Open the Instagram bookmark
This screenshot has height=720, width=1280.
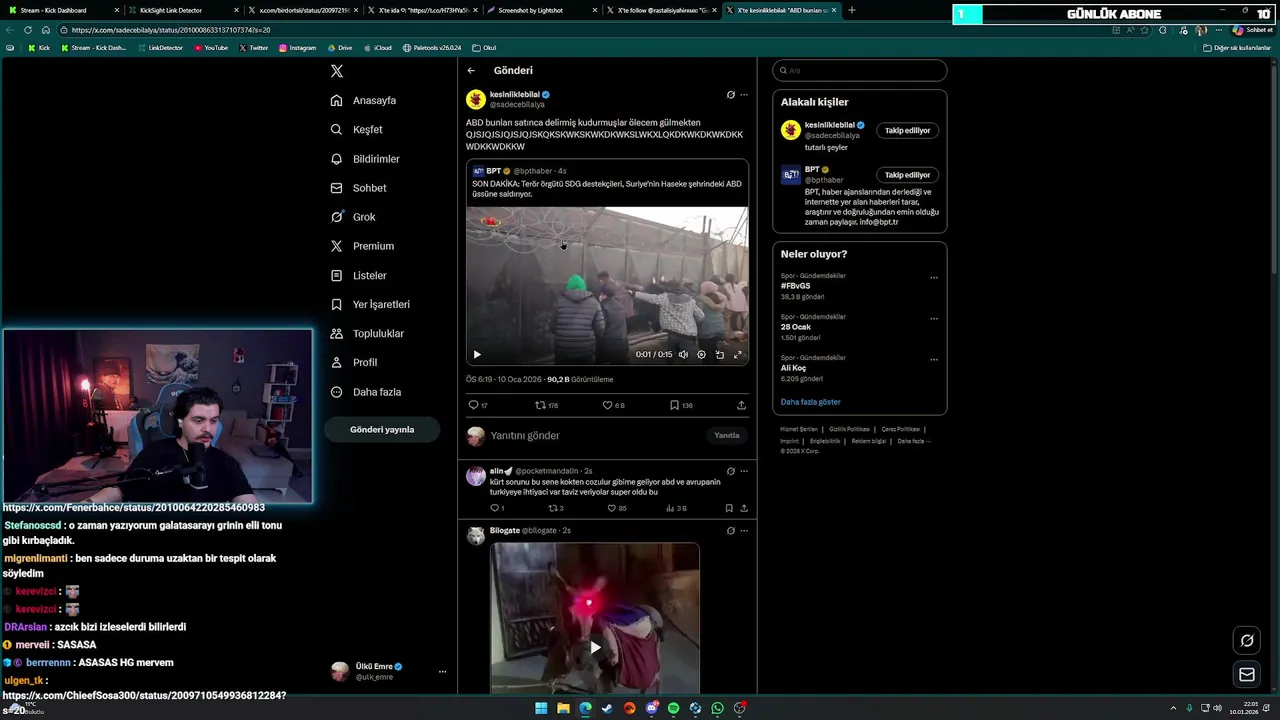(x=297, y=48)
